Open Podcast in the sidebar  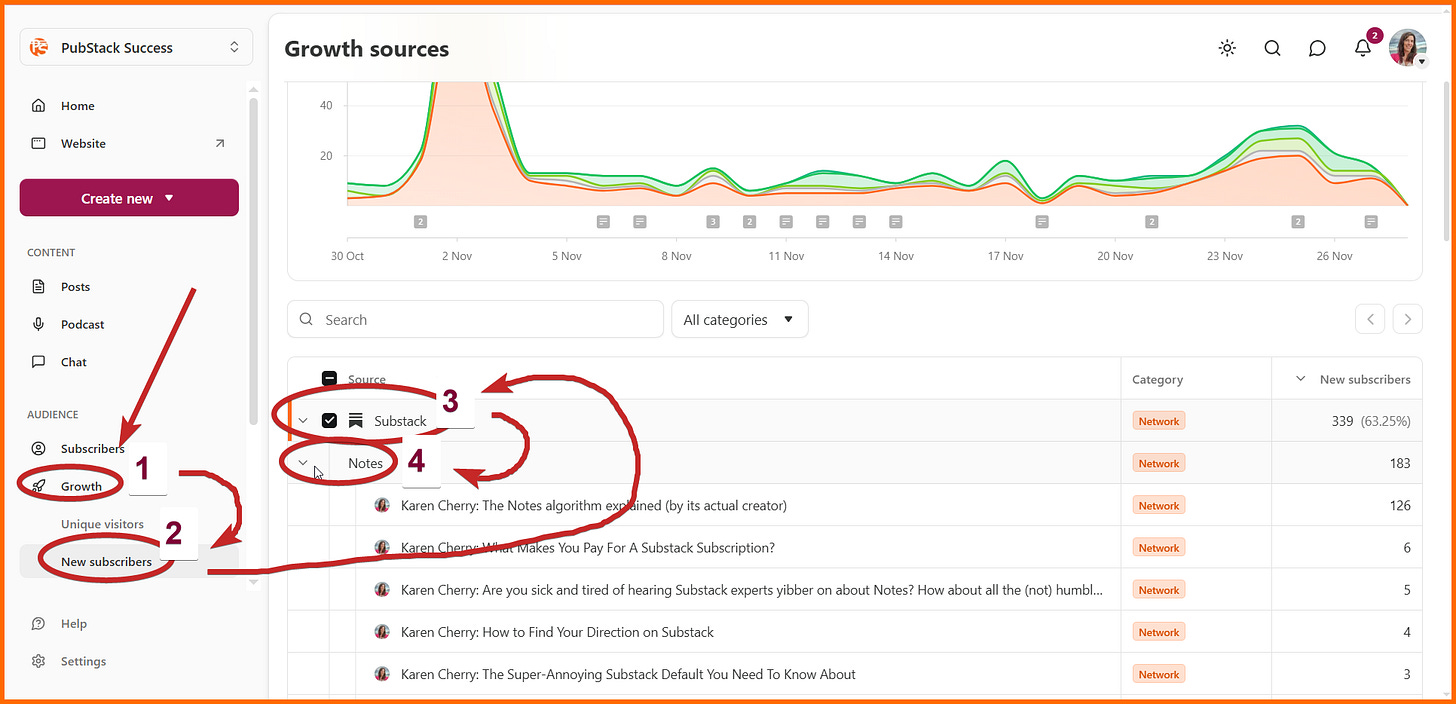[x=82, y=325]
